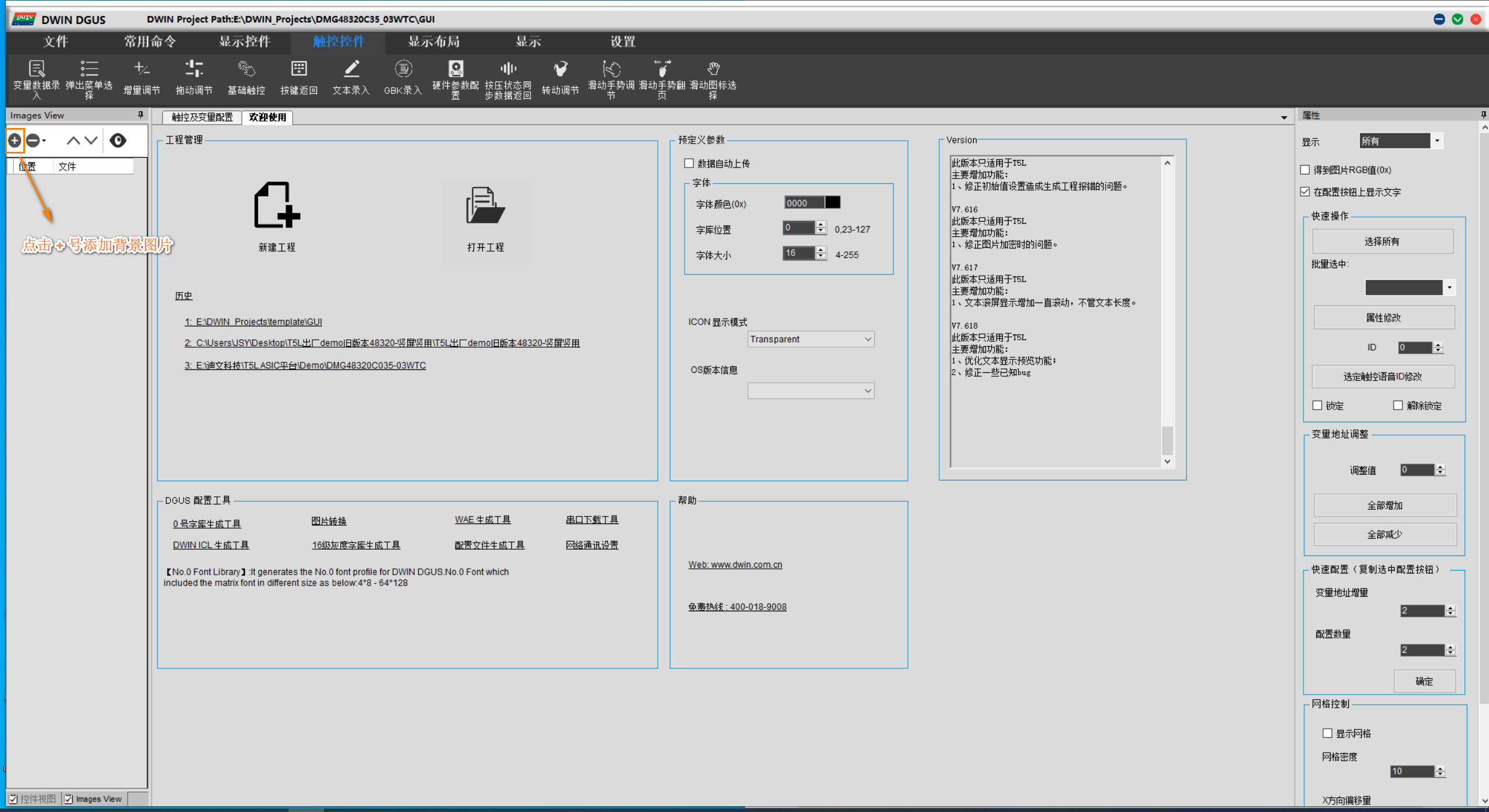Viewport: 1489px width, 812px height.
Task: Open the 文件 menu
Action: [x=55, y=42]
